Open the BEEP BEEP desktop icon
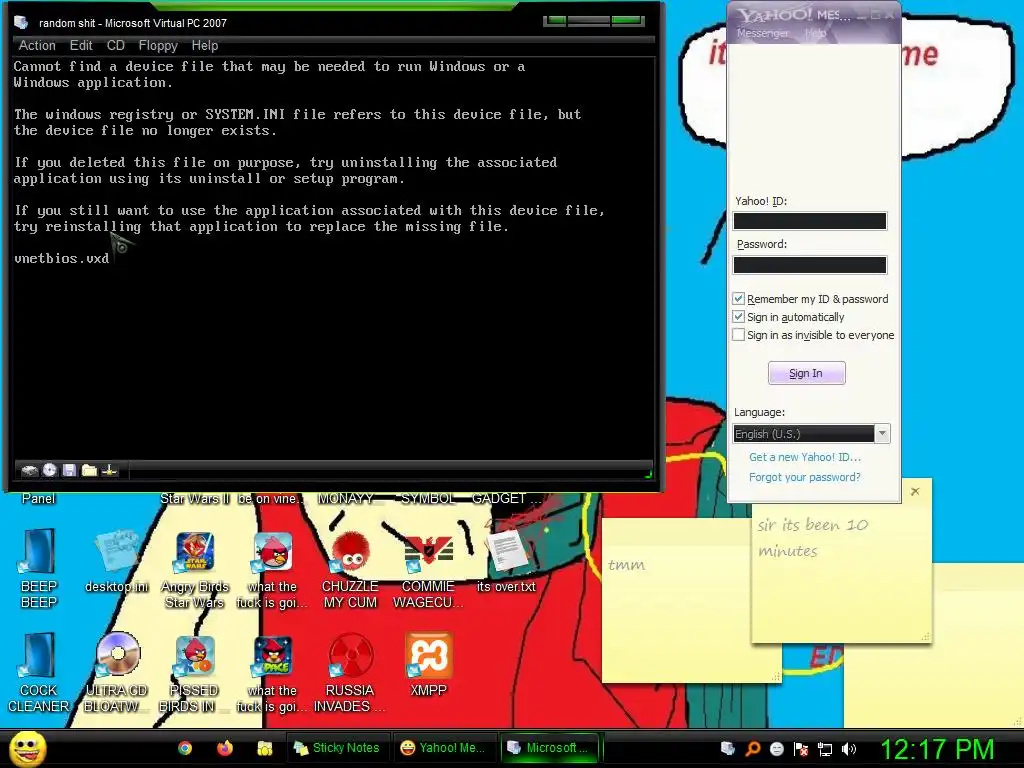 pyautogui.click(x=39, y=568)
